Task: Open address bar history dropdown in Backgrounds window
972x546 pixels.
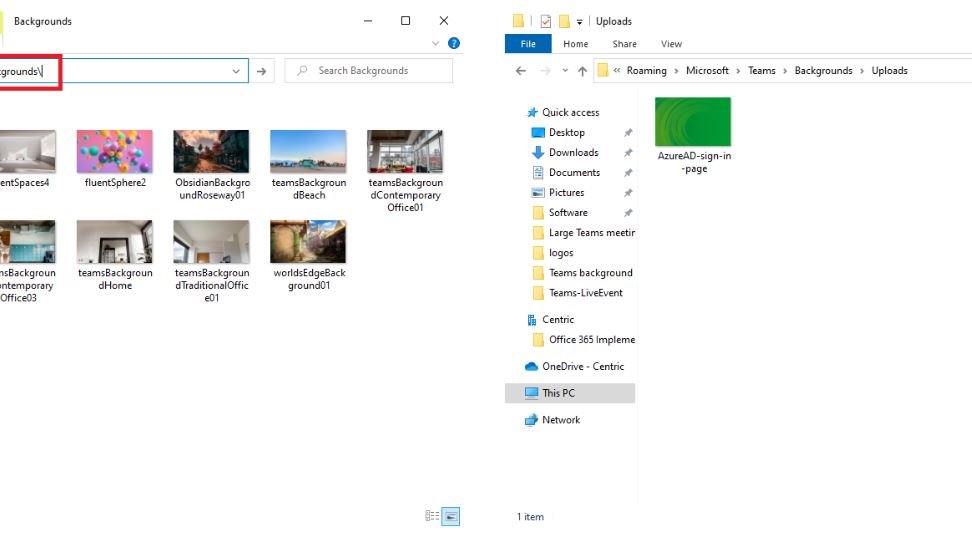Action: [236, 71]
